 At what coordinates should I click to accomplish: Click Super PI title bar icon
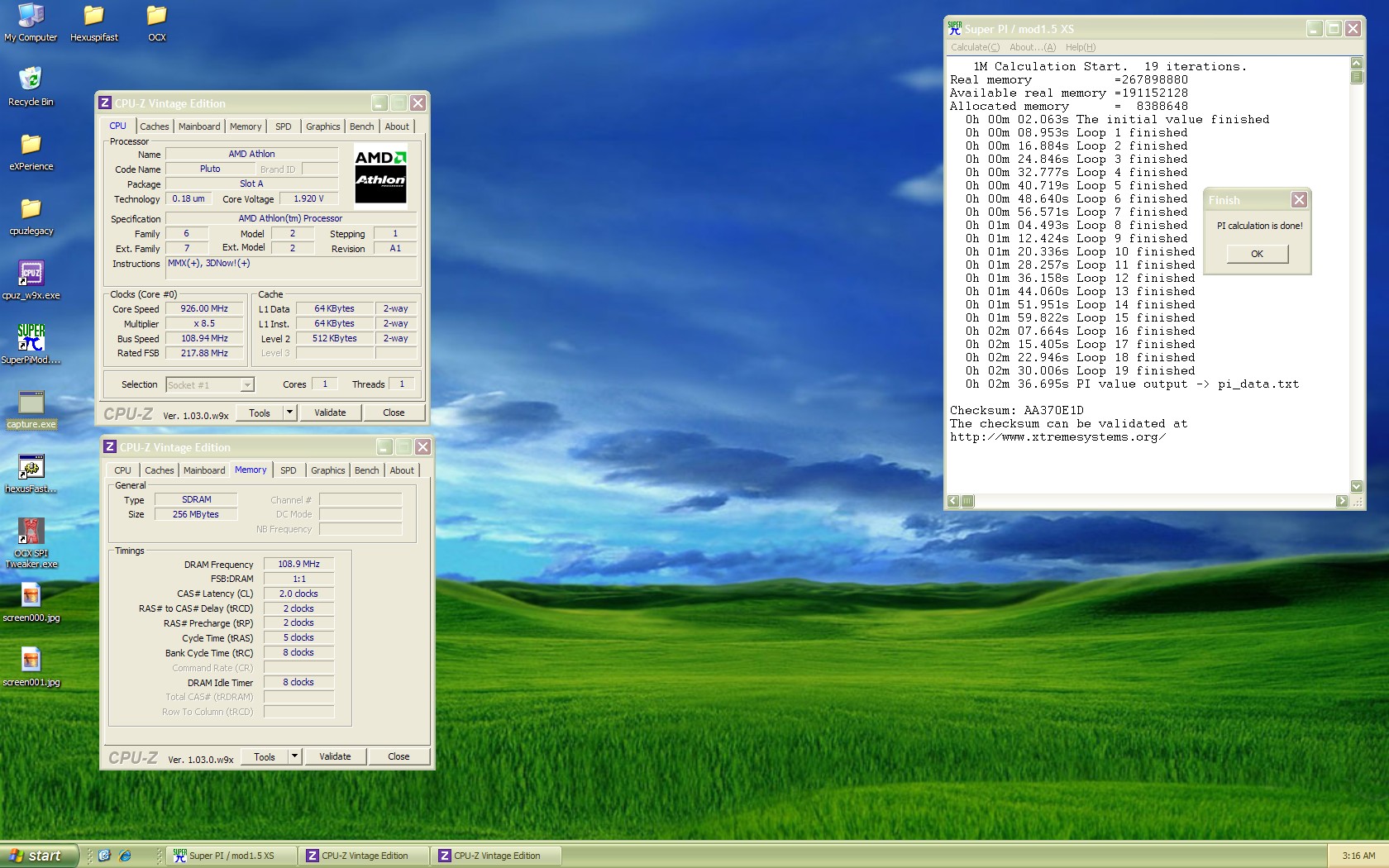(955, 28)
